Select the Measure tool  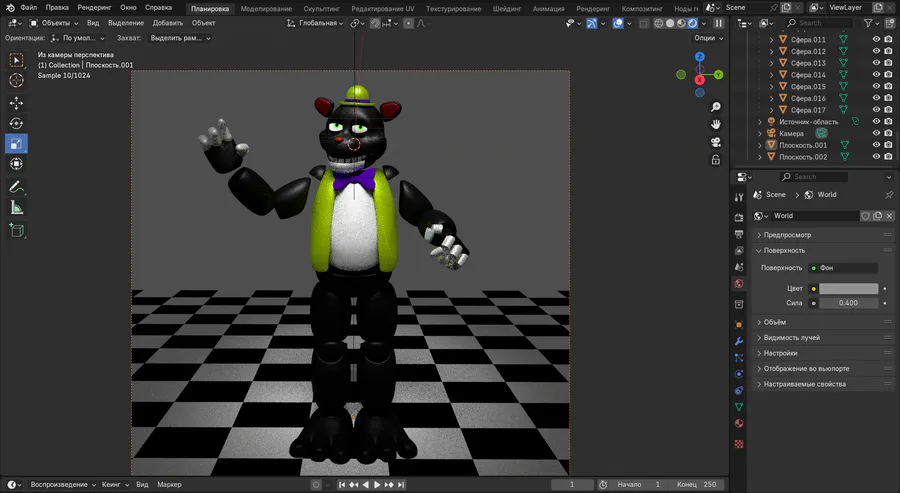click(16, 208)
